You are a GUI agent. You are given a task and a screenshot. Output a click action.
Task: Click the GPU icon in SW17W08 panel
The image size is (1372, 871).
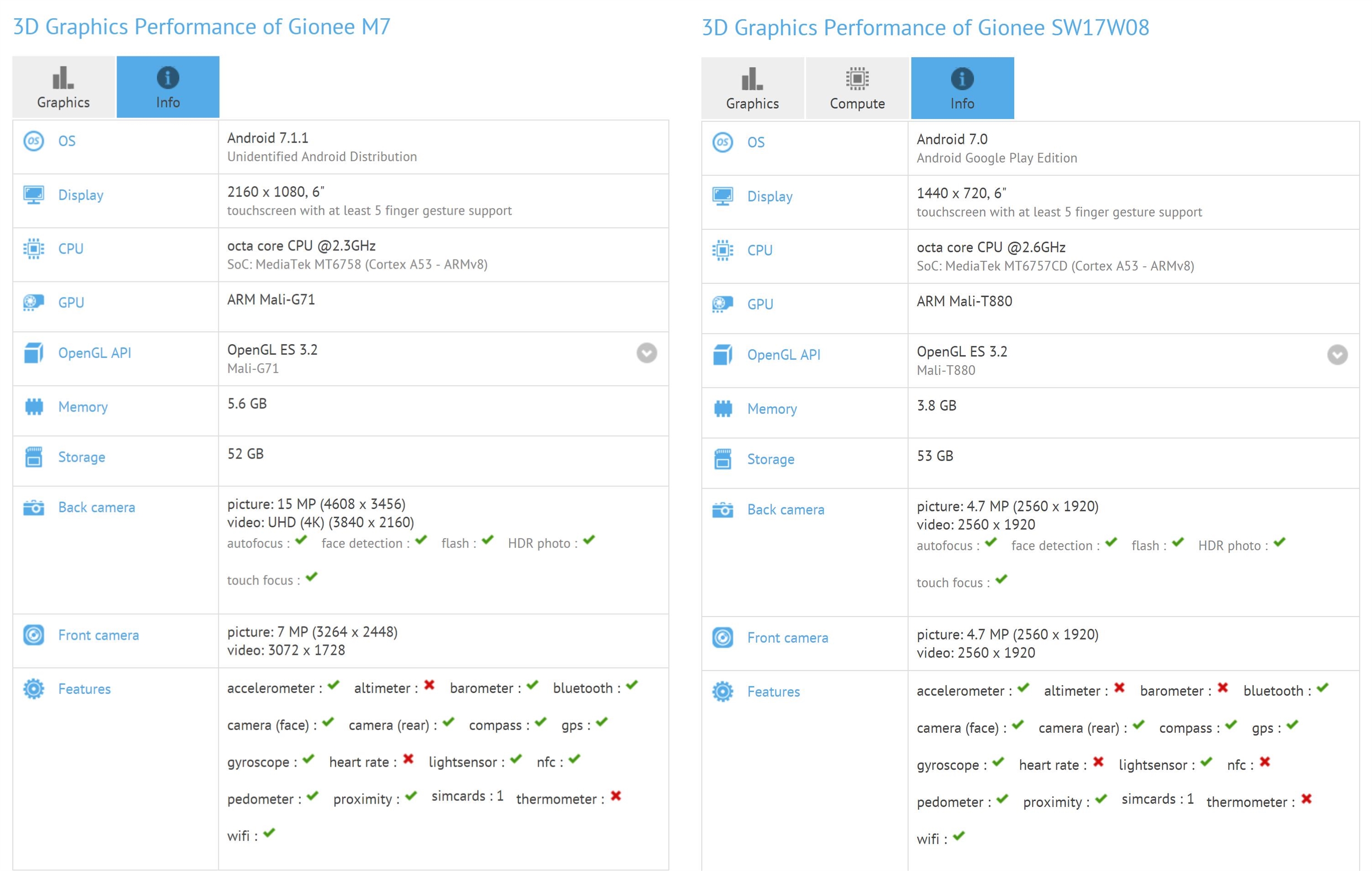coord(723,304)
